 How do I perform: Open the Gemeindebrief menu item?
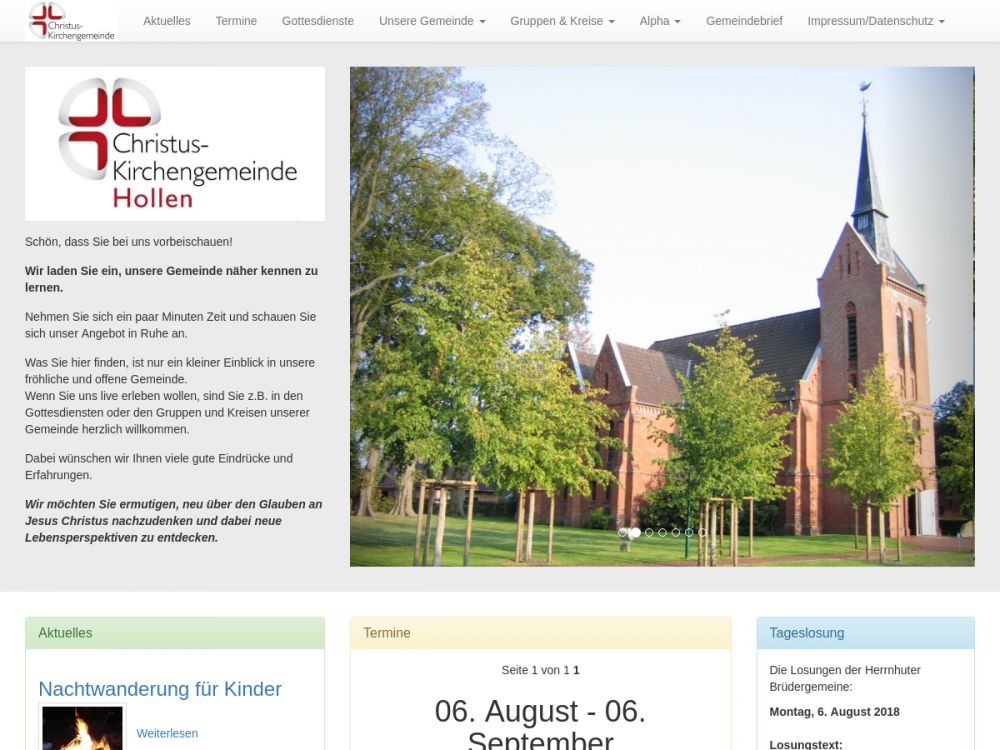(744, 21)
